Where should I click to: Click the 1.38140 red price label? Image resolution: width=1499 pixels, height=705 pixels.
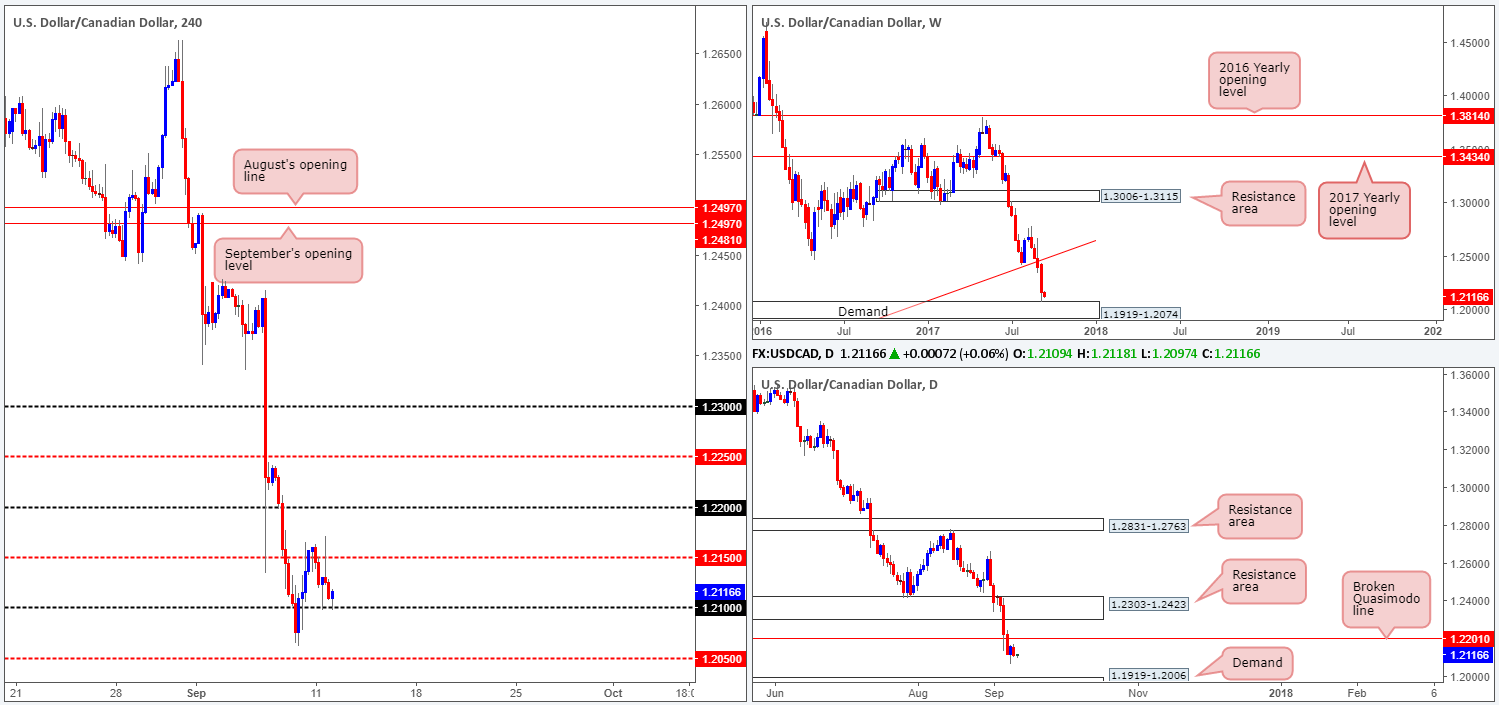click(x=1467, y=116)
